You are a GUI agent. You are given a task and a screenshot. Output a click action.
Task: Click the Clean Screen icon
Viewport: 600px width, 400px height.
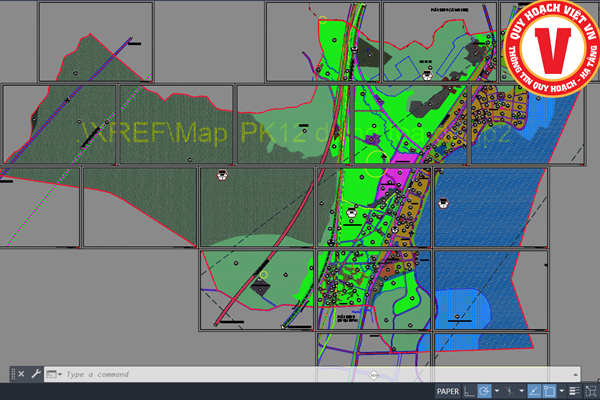(591, 391)
